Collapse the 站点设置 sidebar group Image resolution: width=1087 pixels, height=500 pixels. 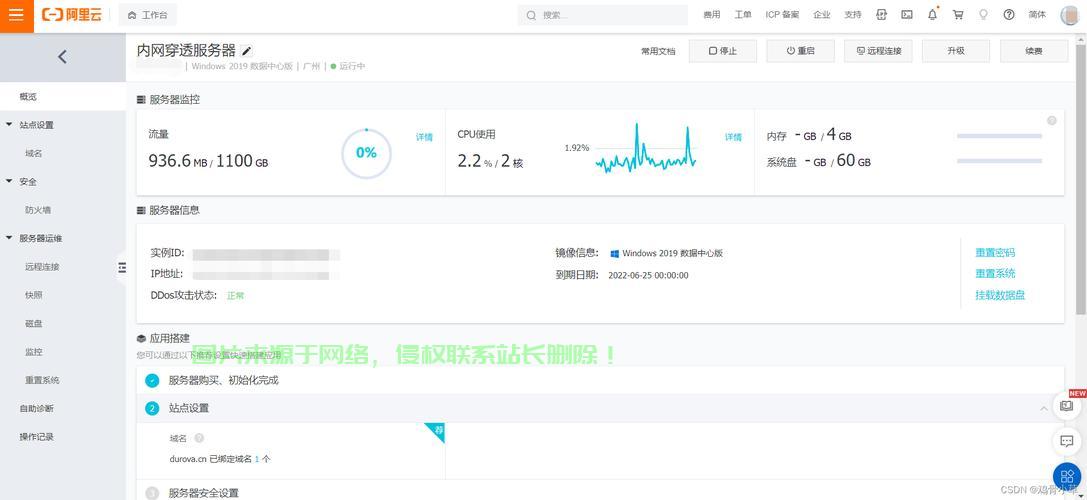(10, 125)
